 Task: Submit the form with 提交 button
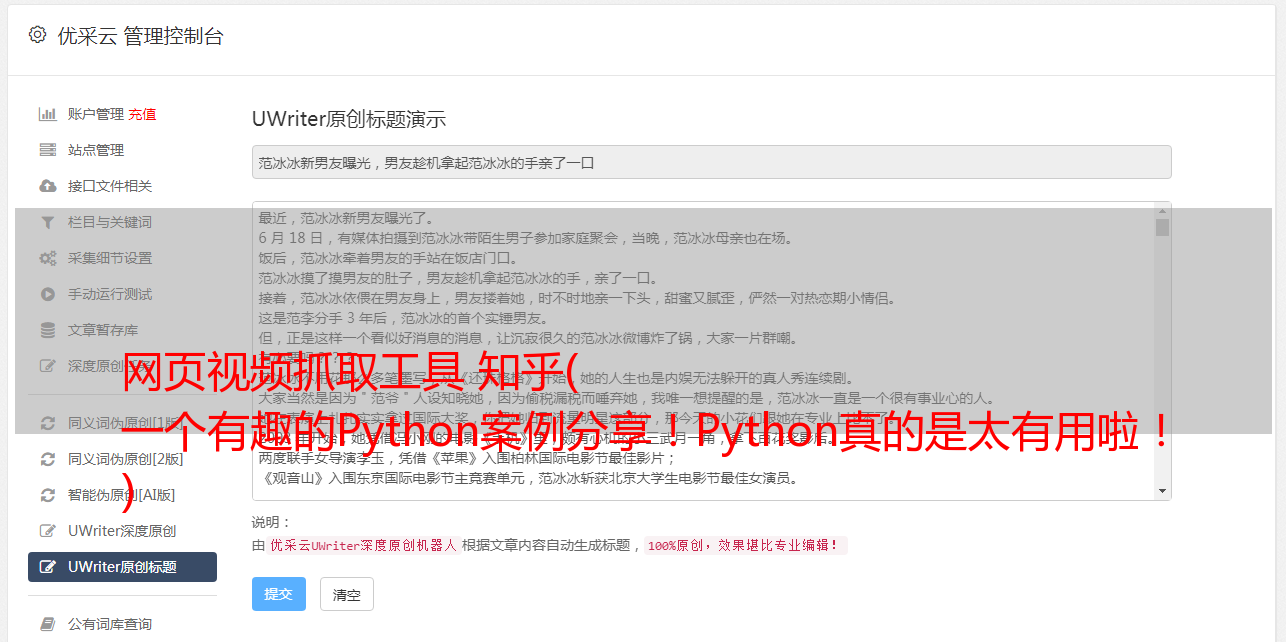point(278,594)
